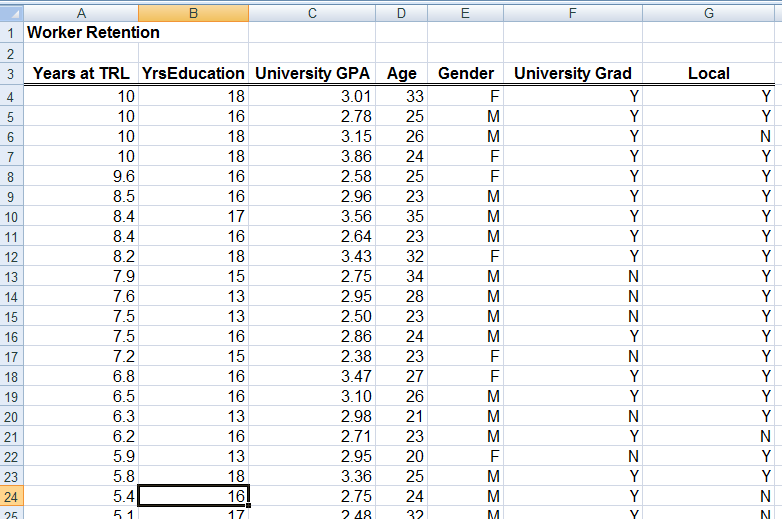This screenshot has height=519, width=782.
Task: Select the GPA cell 3.56
Action: (x=312, y=216)
